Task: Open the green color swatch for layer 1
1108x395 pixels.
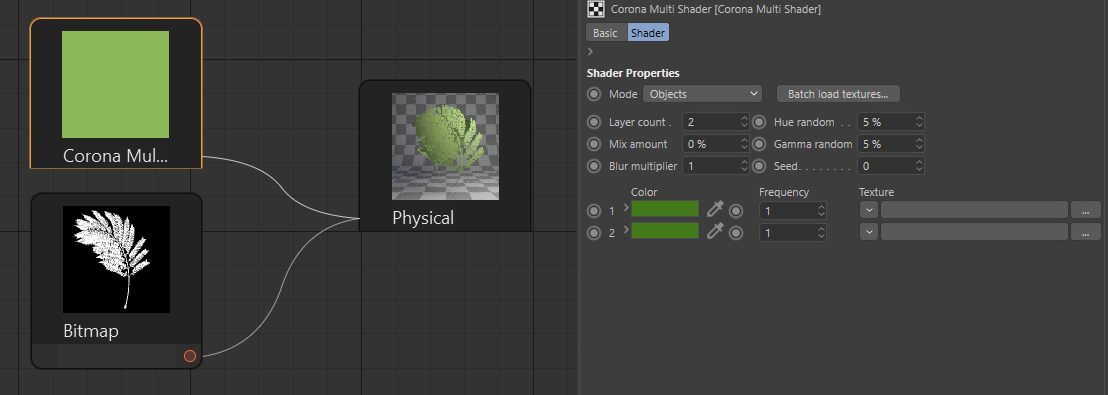Action: [665, 209]
